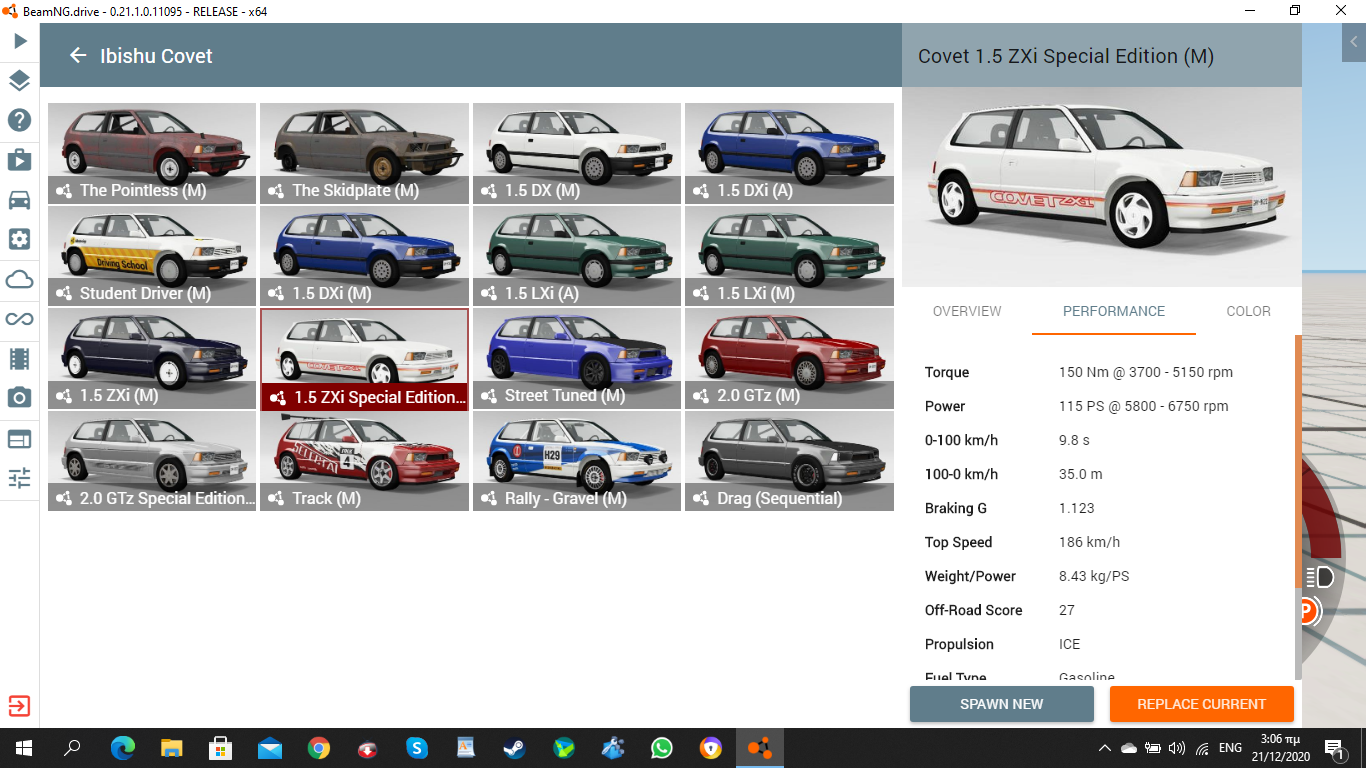Click the BeamNG taskbar icon

click(x=760, y=748)
